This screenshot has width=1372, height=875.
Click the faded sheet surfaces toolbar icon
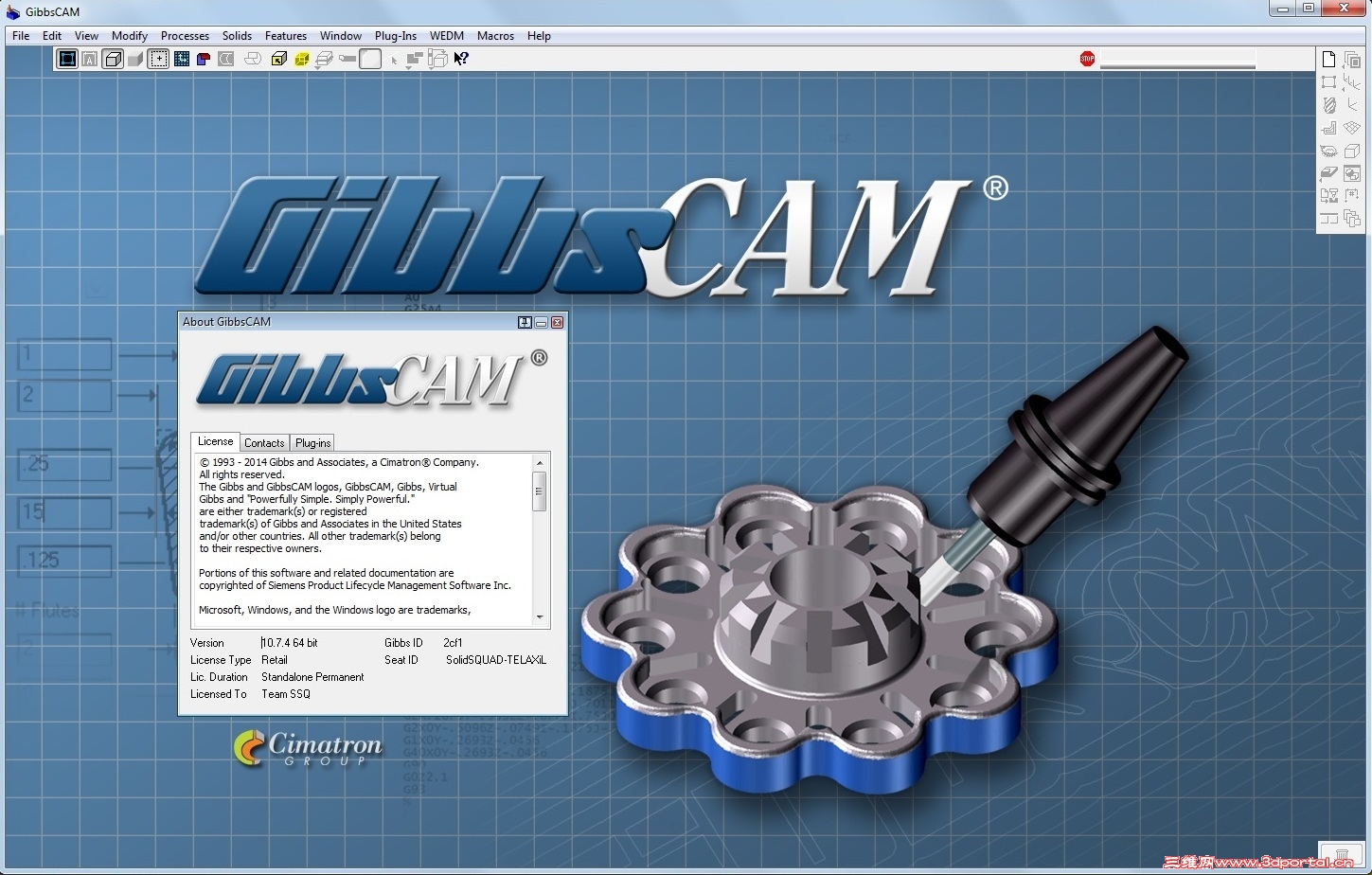[253, 59]
